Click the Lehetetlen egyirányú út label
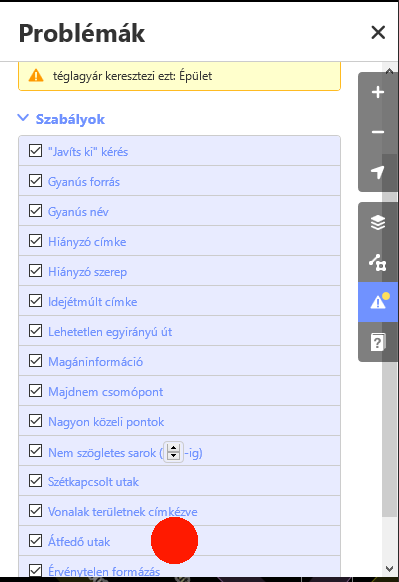 110,331
